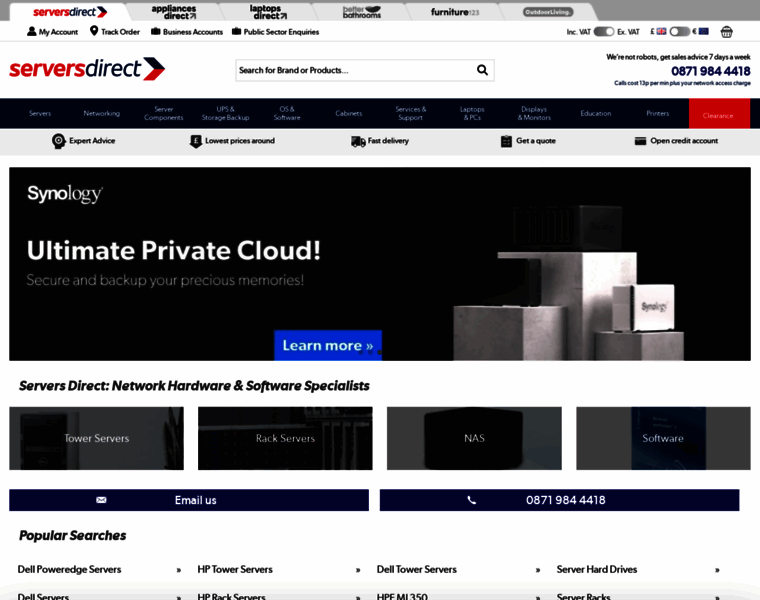Click the Get a quote clipboard icon
The width and height of the screenshot is (760, 600).
point(506,141)
